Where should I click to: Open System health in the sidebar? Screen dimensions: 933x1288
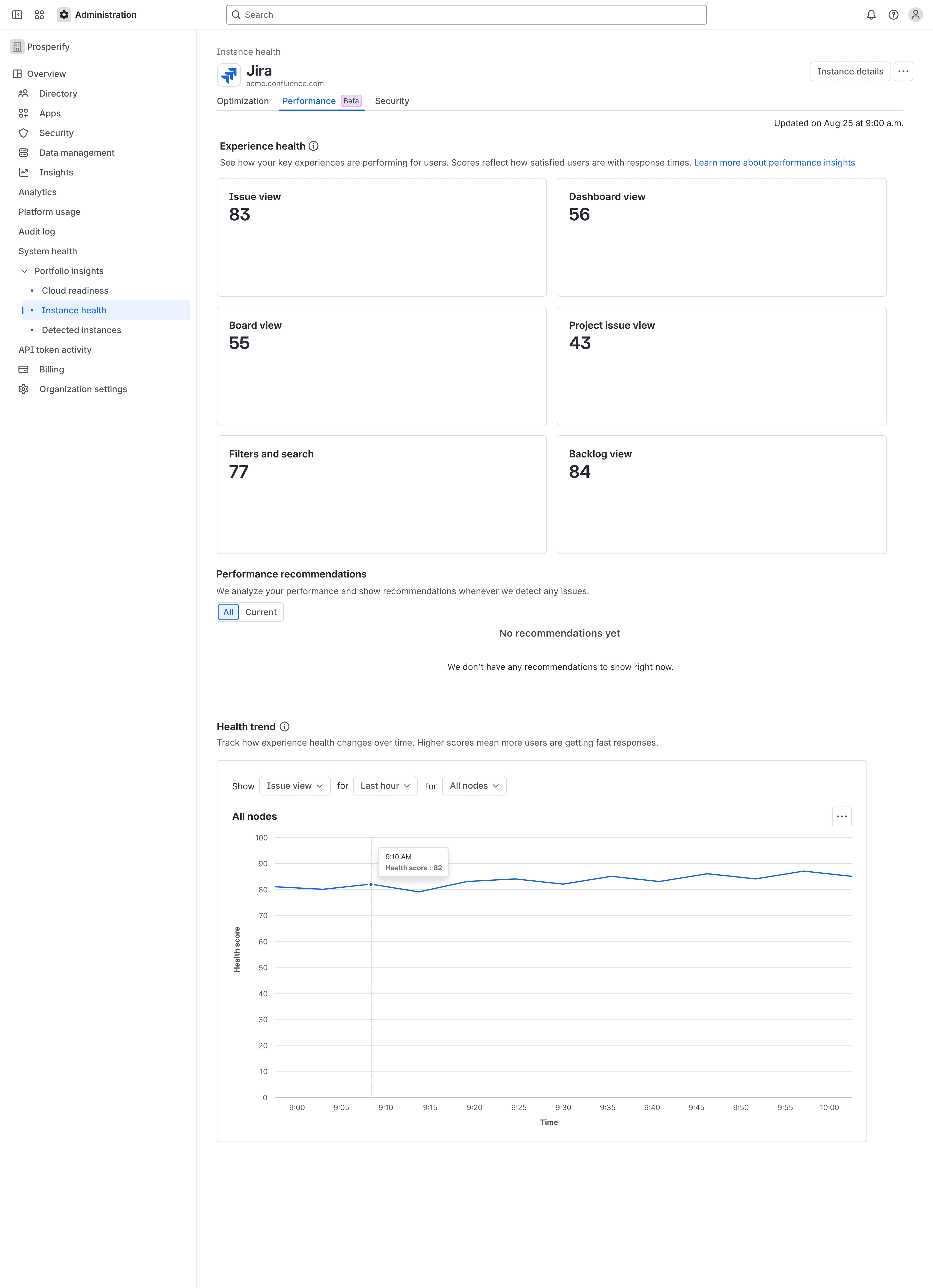(x=48, y=251)
